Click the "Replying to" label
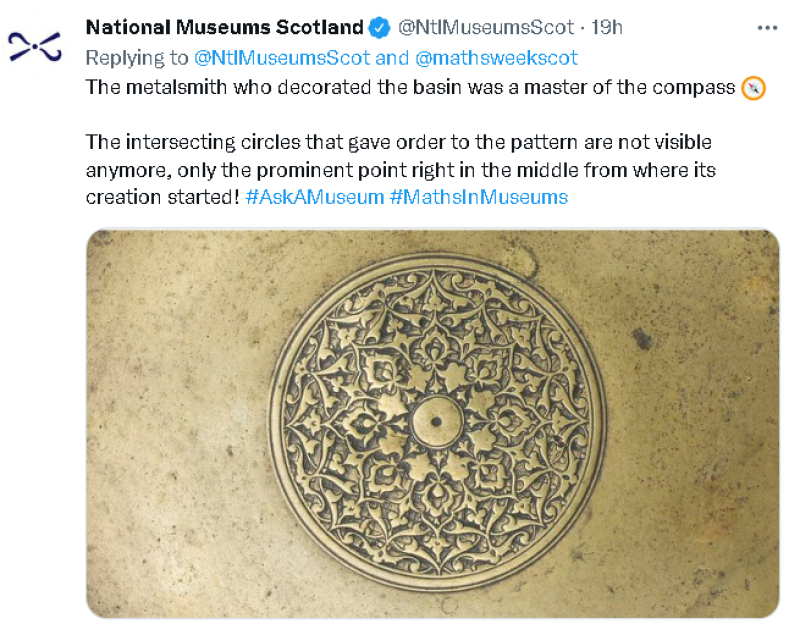 (x=137, y=58)
